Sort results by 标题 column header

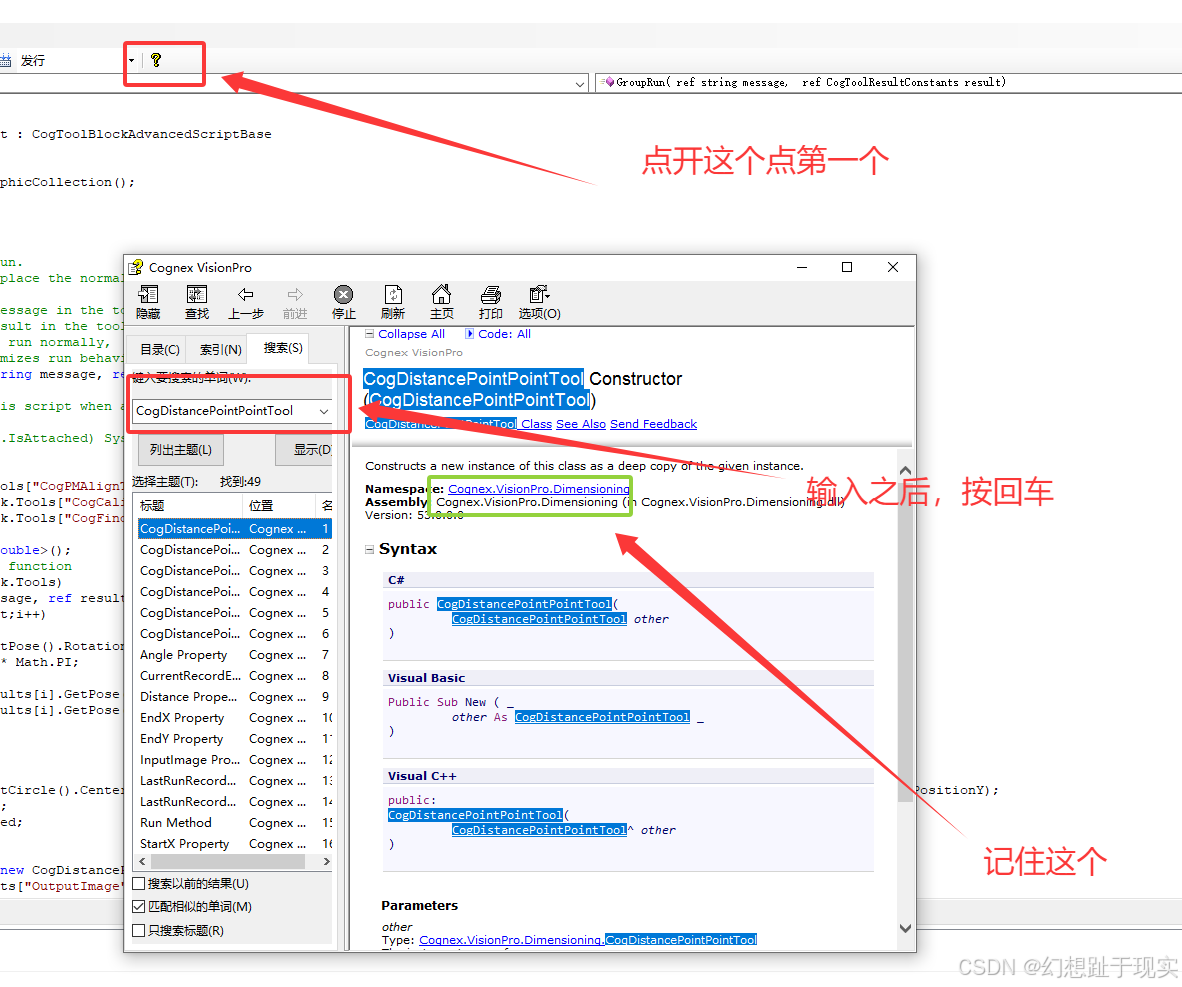point(188,505)
